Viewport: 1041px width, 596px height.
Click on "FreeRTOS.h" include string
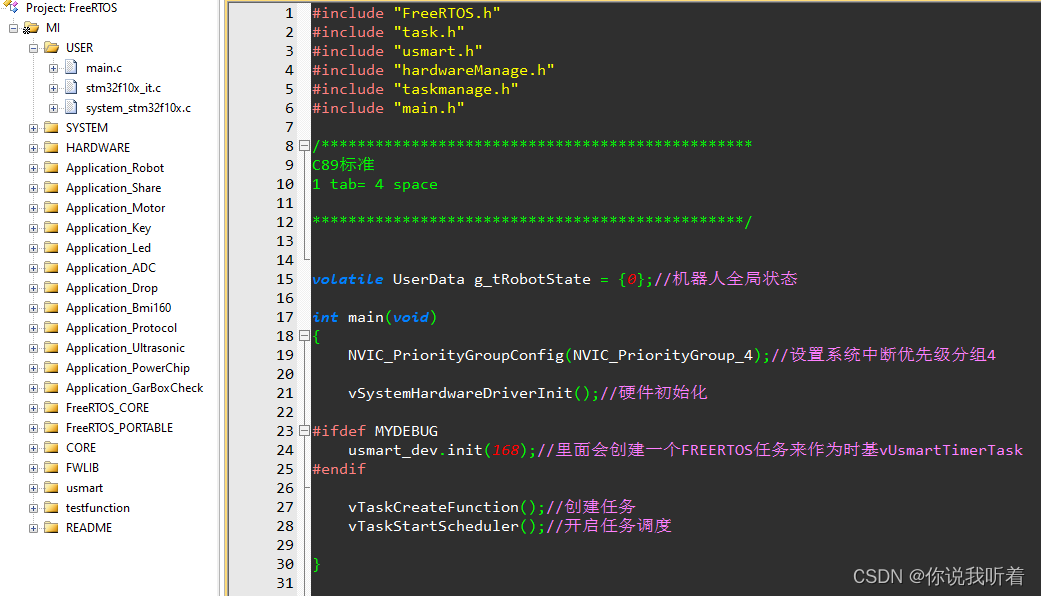point(447,13)
